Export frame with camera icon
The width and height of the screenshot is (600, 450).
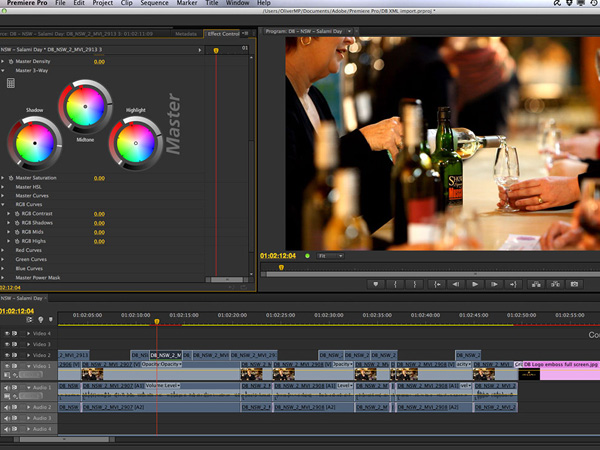[574, 284]
